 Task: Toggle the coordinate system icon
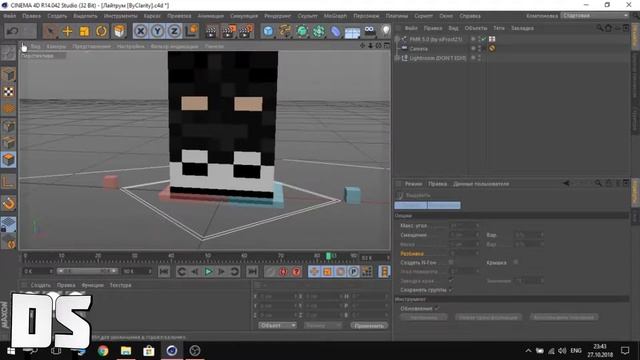point(191,31)
